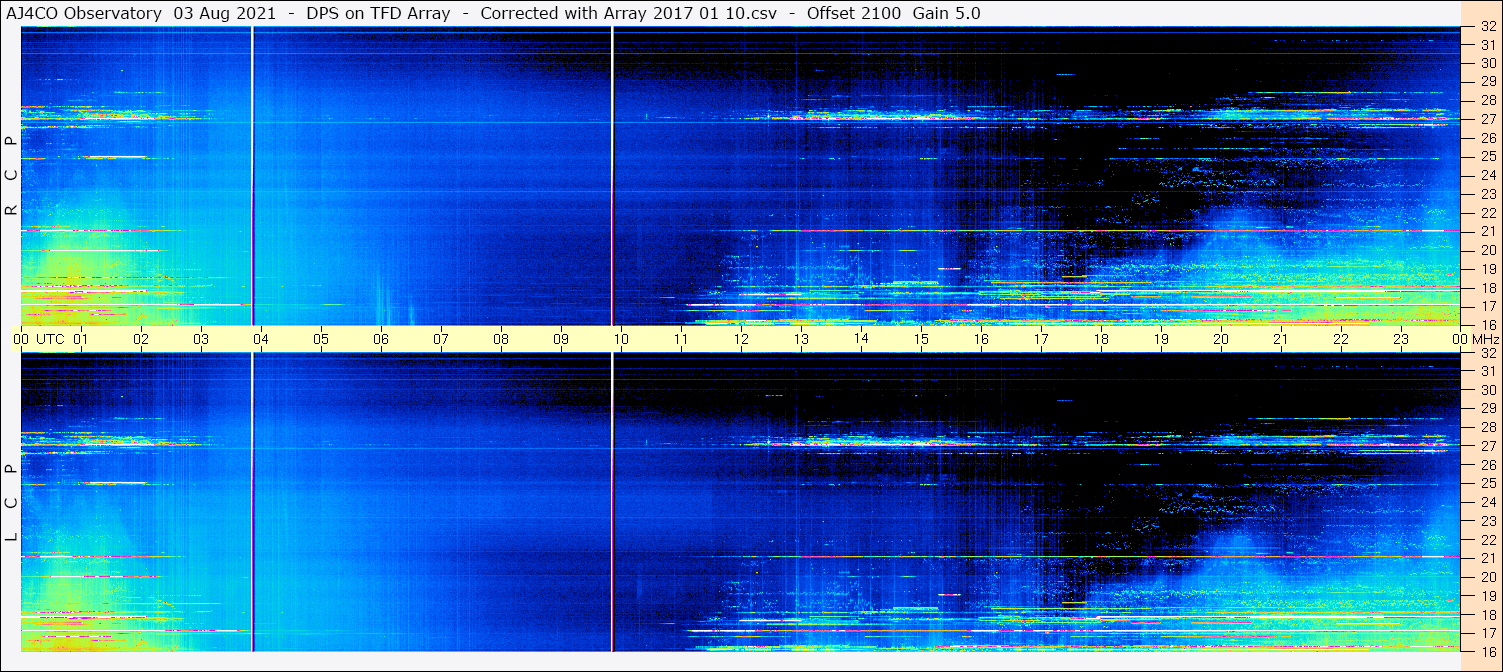The image size is (1503, 672).
Task: Click the "AJ4CO Observatory" title text
Action: 84,13
